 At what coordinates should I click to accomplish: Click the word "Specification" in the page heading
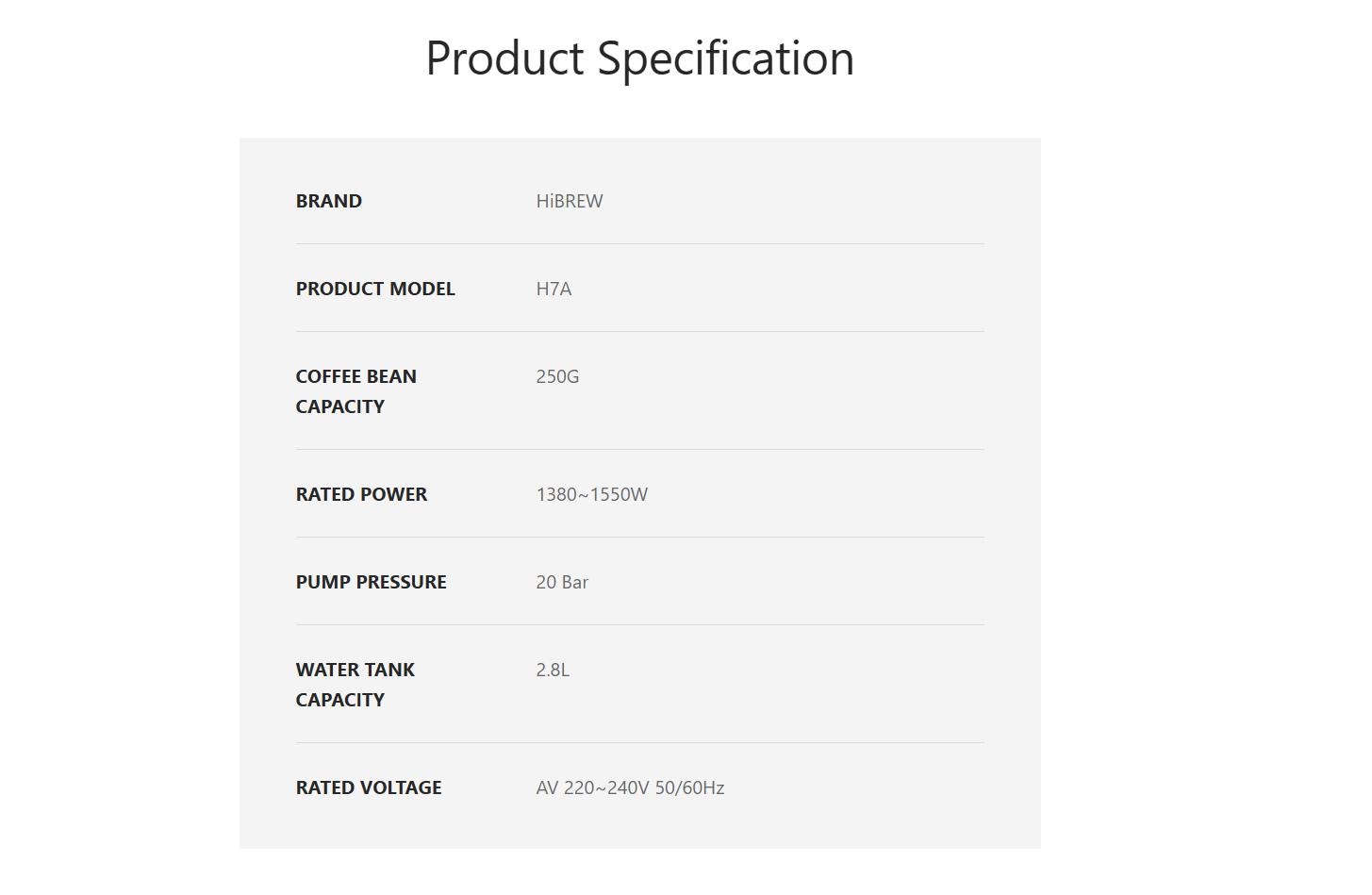[725, 58]
